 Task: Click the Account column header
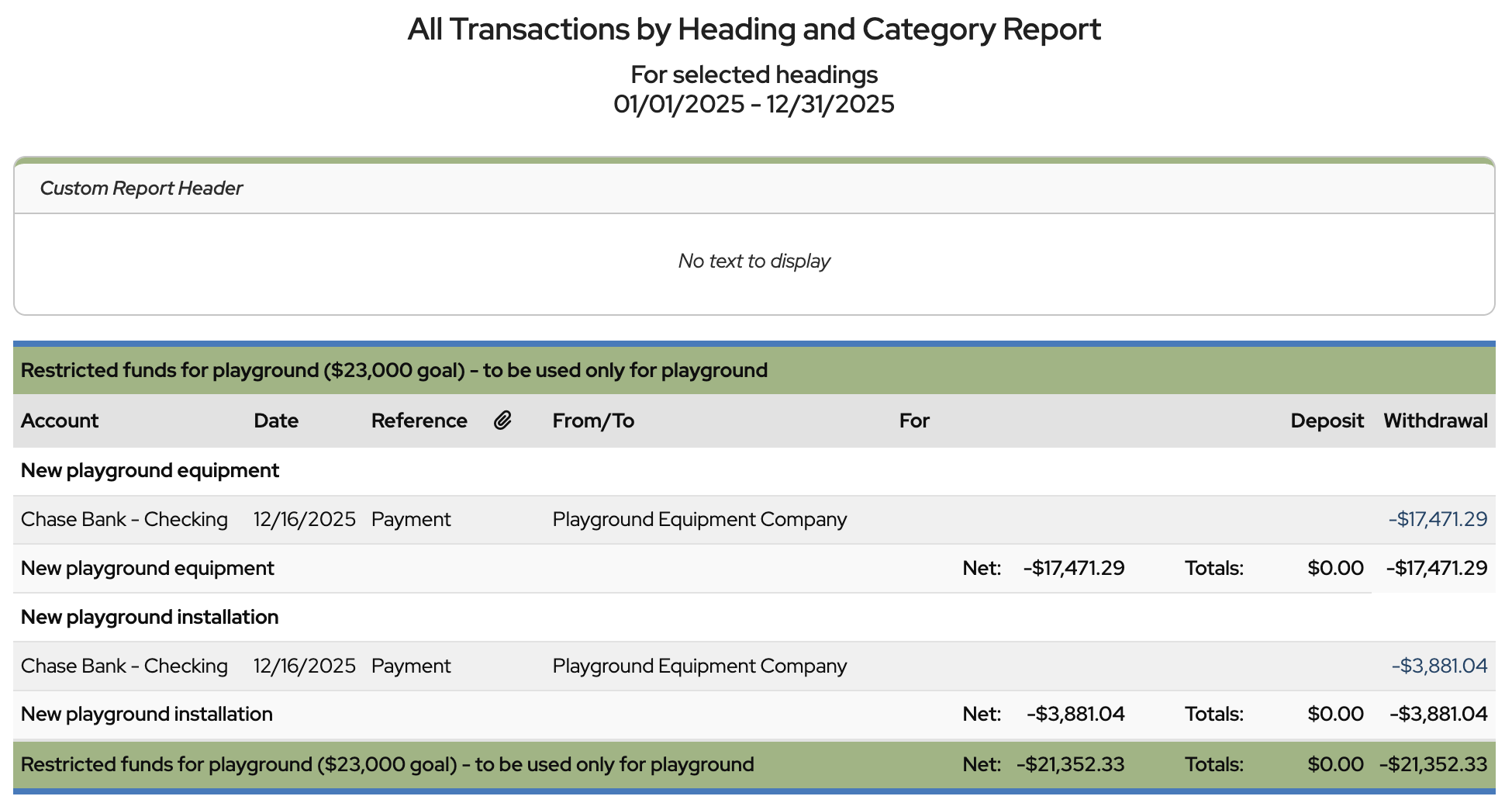[x=60, y=421]
